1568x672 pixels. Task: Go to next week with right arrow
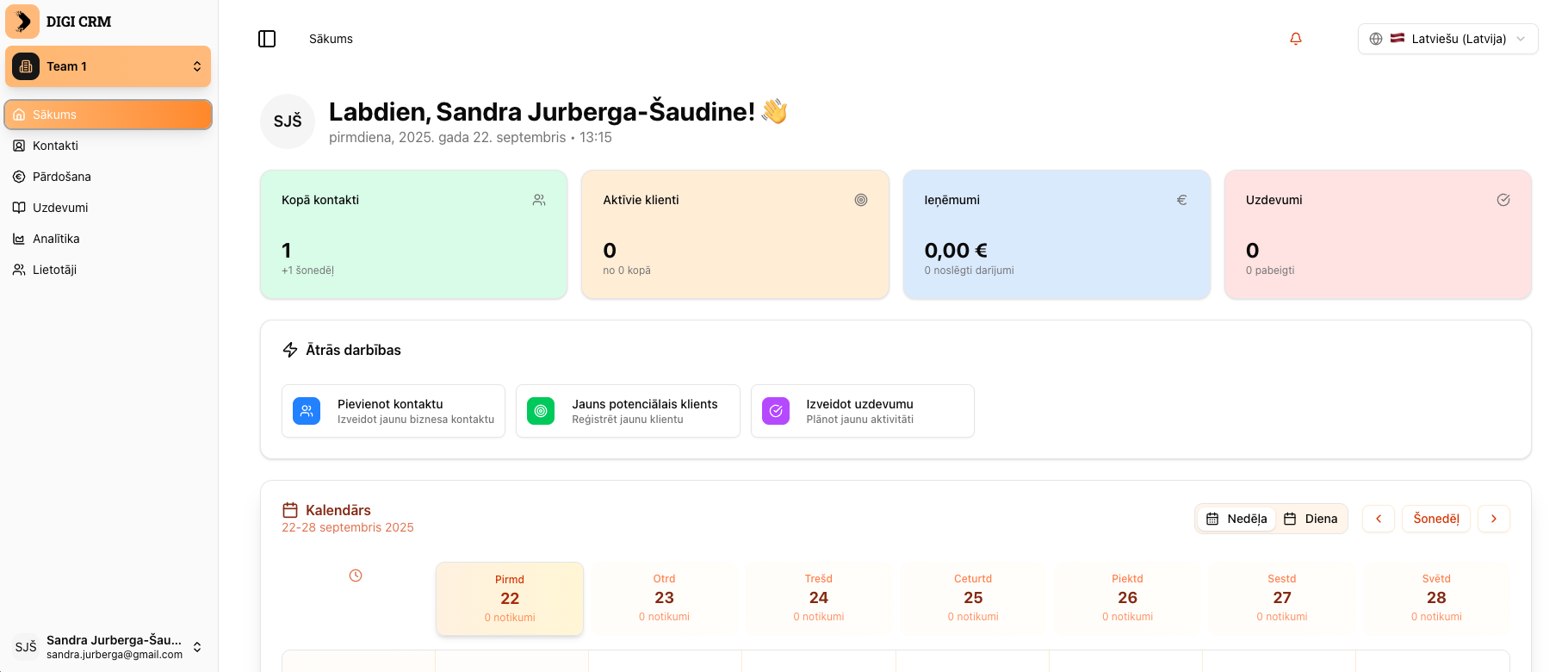pyautogui.click(x=1494, y=519)
